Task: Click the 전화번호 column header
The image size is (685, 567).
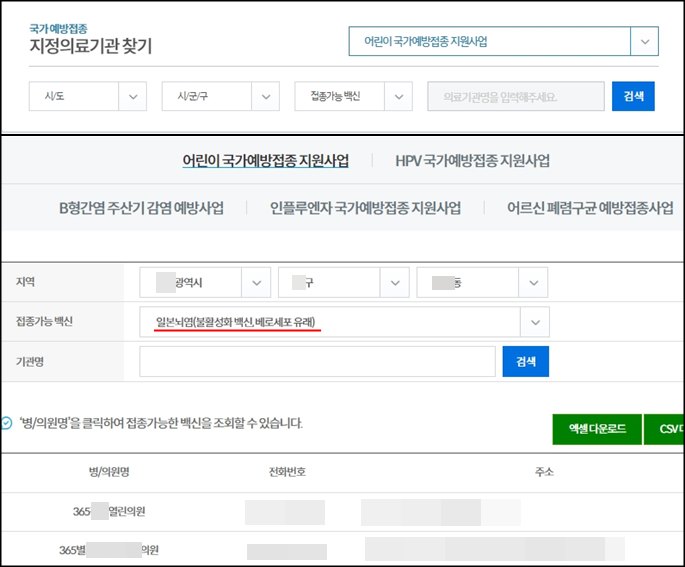Action: pos(287,472)
